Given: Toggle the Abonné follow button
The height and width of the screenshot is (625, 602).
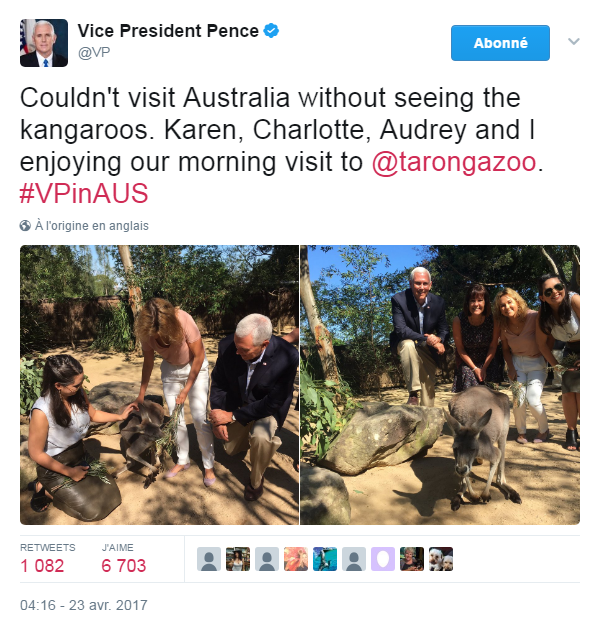Looking at the screenshot, I should (500, 43).
